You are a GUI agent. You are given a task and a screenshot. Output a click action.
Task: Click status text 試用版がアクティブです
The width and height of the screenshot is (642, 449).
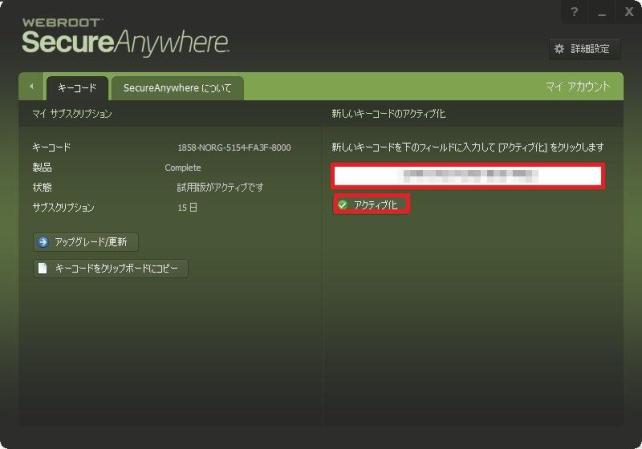[220, 187]
